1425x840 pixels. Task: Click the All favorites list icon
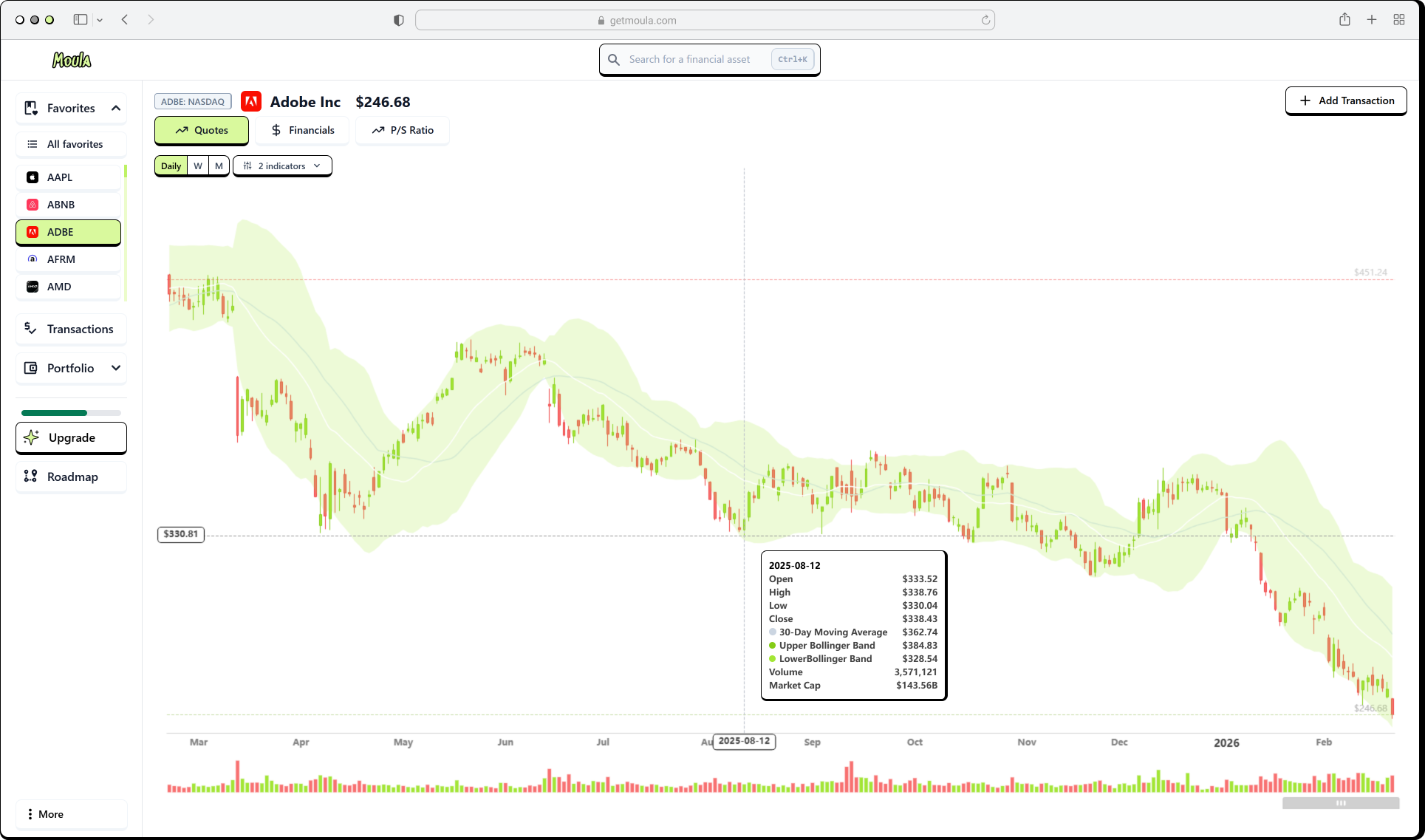click(33, 144)
